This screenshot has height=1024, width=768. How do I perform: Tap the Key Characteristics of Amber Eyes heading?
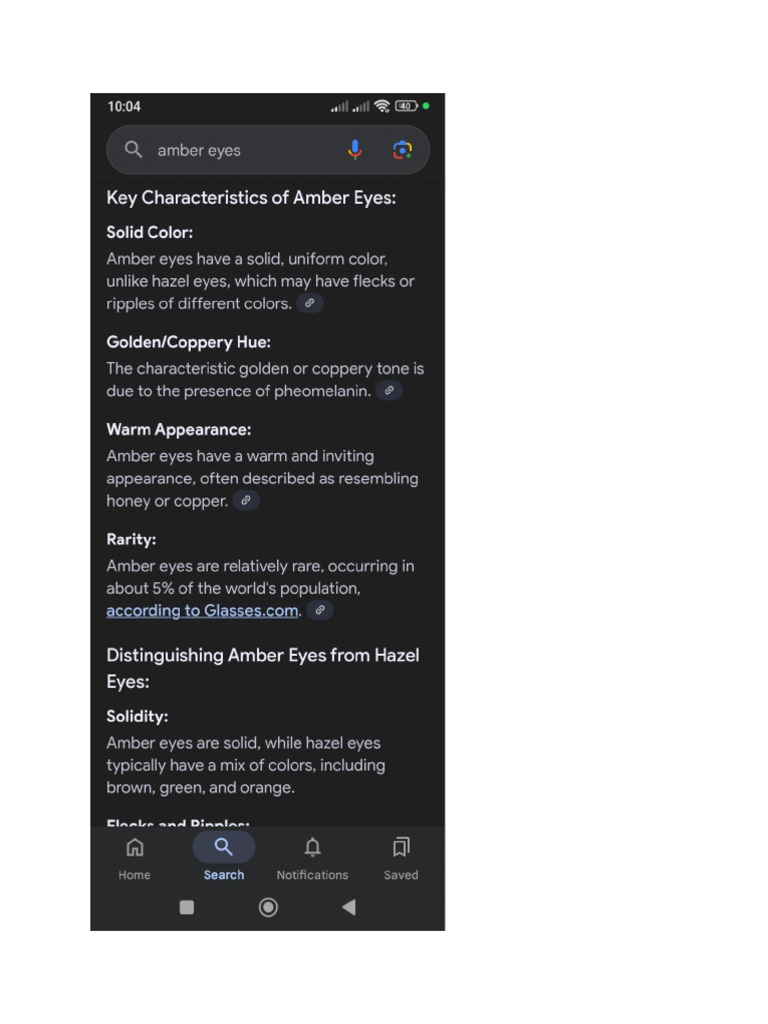[x=251, y=198]
